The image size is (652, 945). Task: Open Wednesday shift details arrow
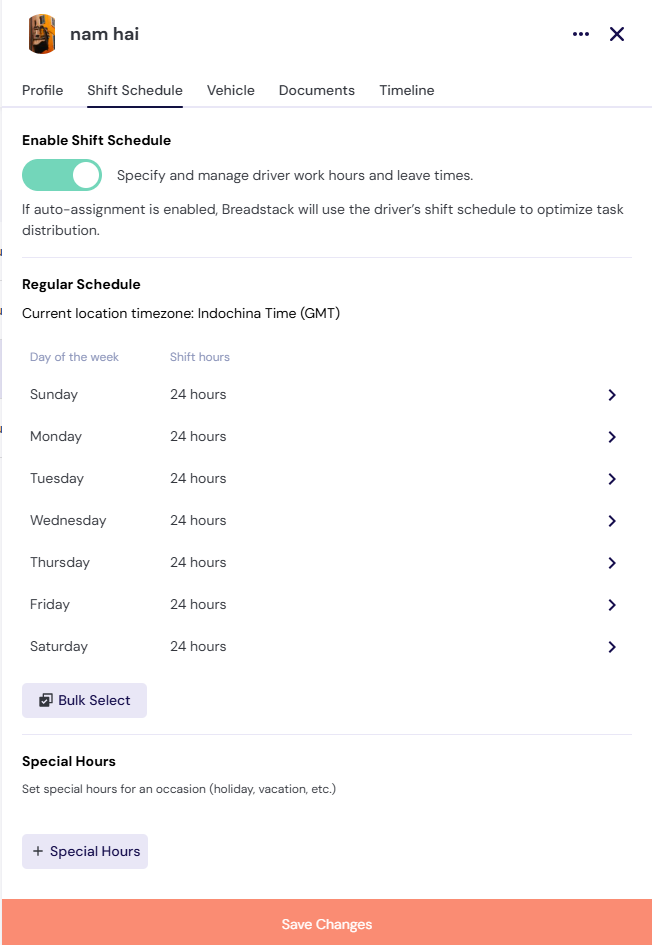coord(612,521)
